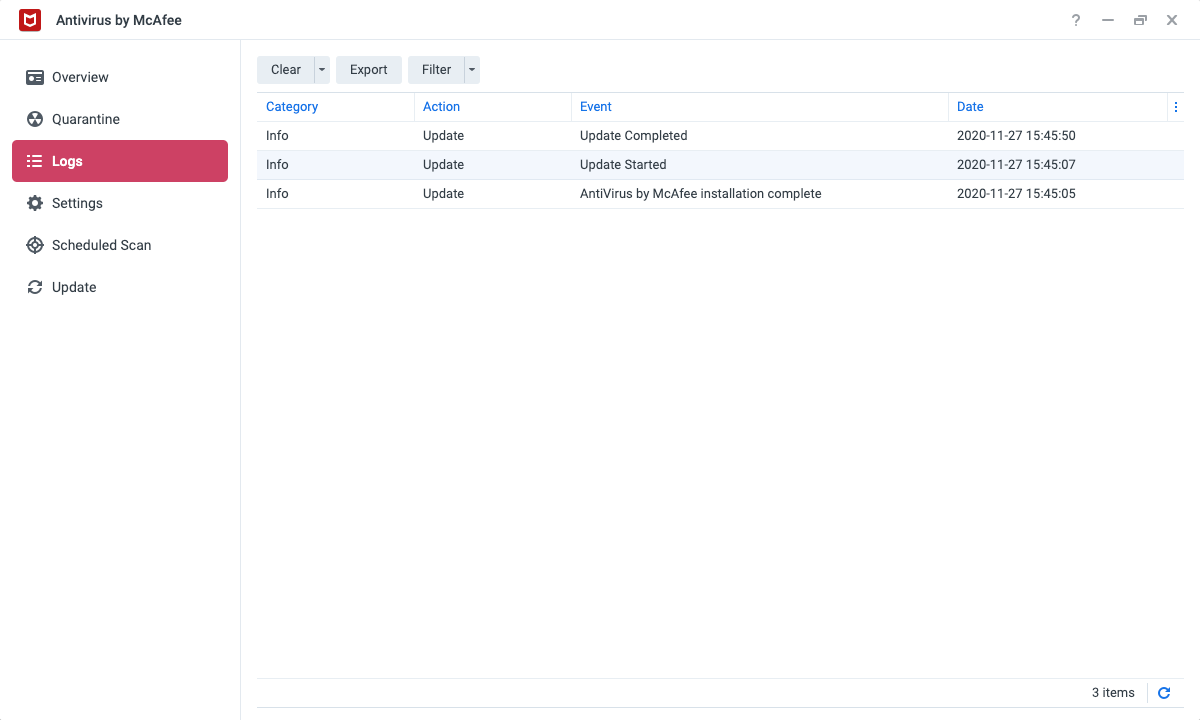Click the Quarantine radiation icon in sidebar
Image resolution: width=1200 pixels, height=720 pixels.
tap(35, 119)
